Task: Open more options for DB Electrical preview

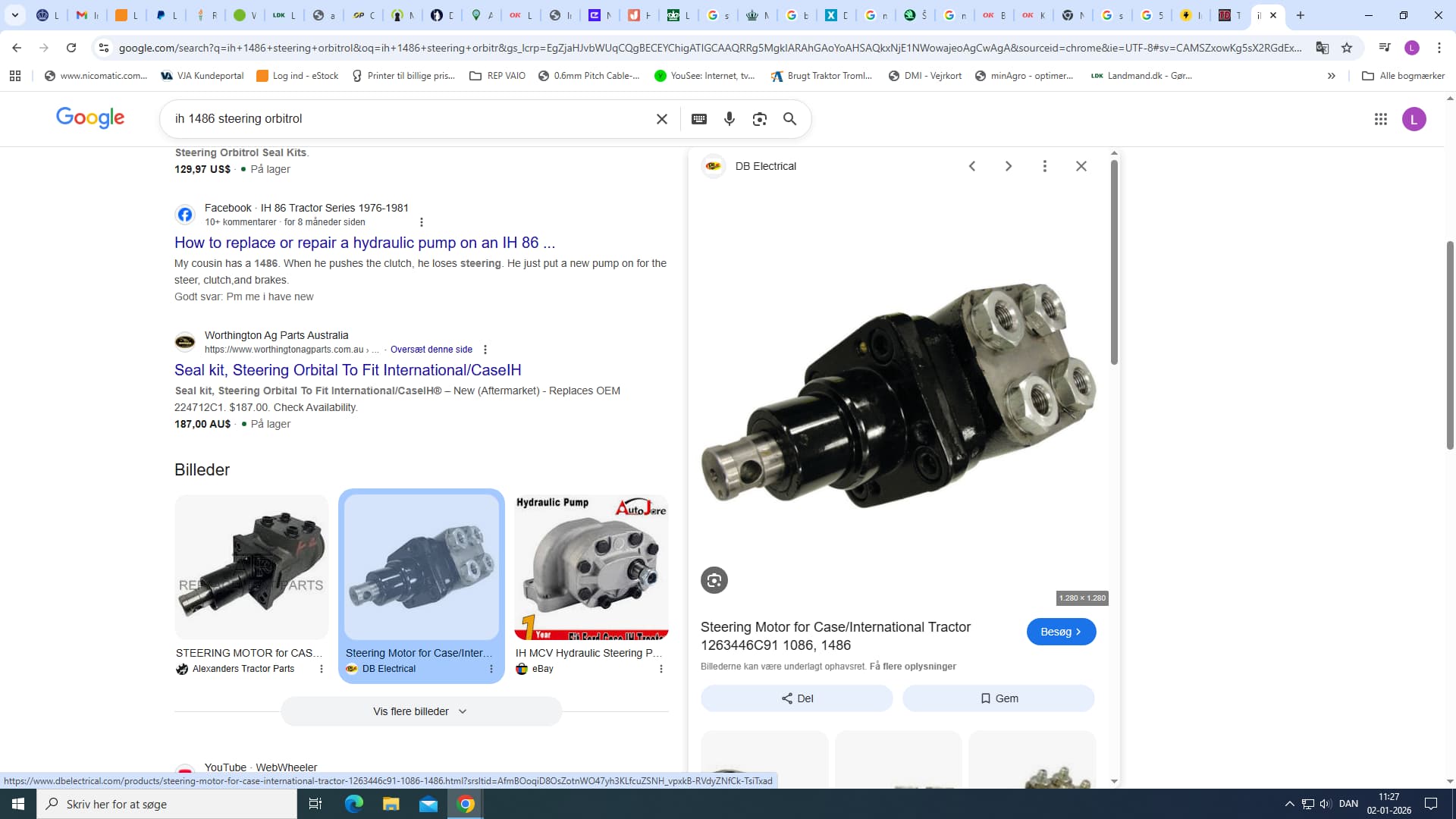Action: (x=1044, y=166)
